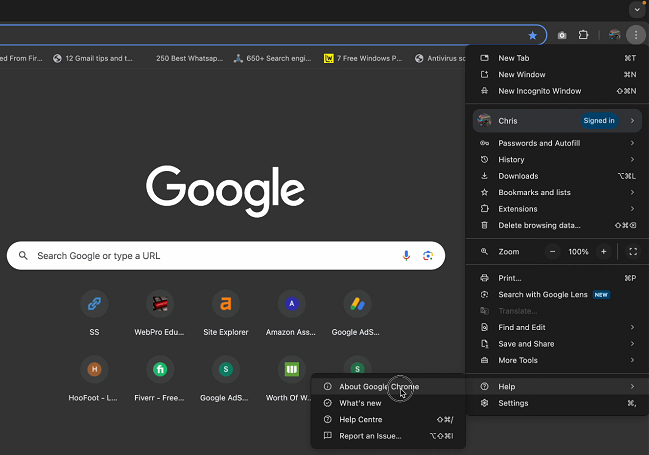This screenshot has width=649, height=455.
Task: Click the Help menu item
Action: click(557, 387)
